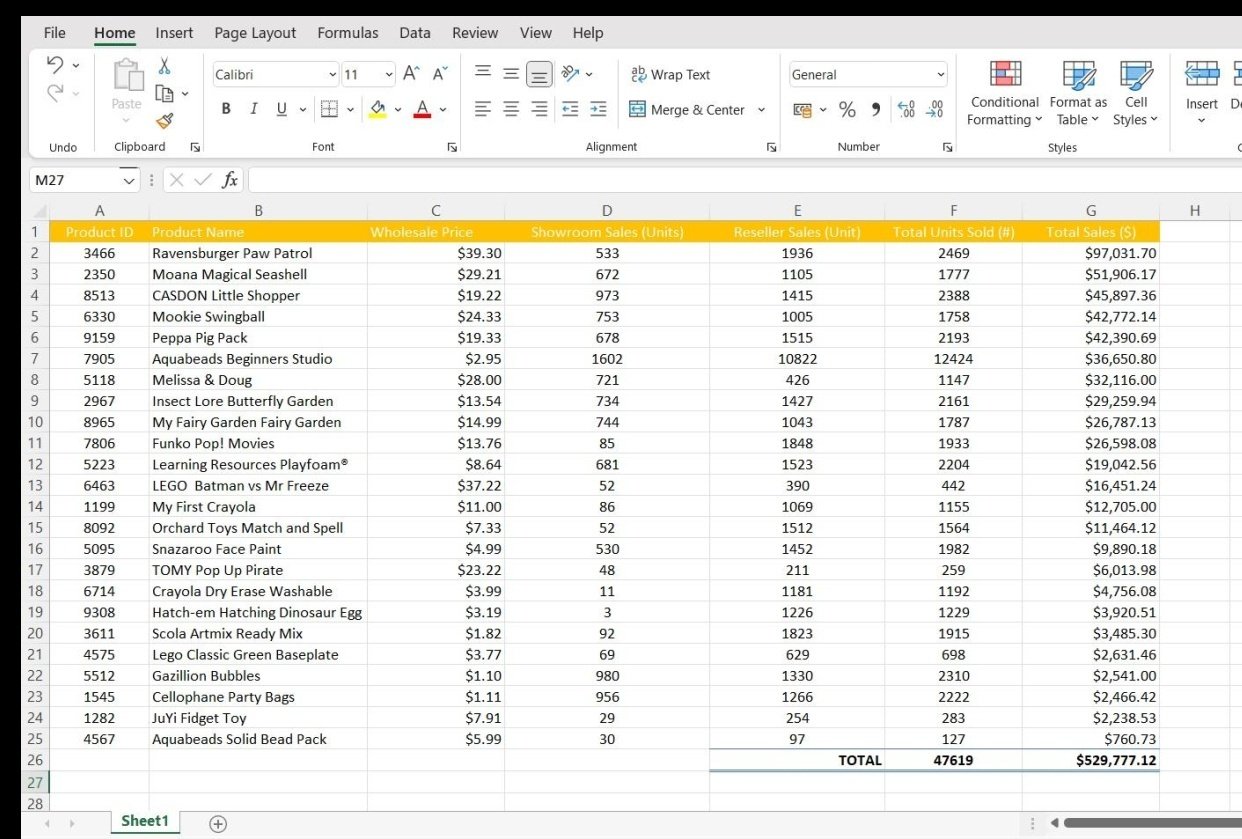The image size is (1242, 839).
Task: Click the Undo arrow icon
Action: click(55, 65)
